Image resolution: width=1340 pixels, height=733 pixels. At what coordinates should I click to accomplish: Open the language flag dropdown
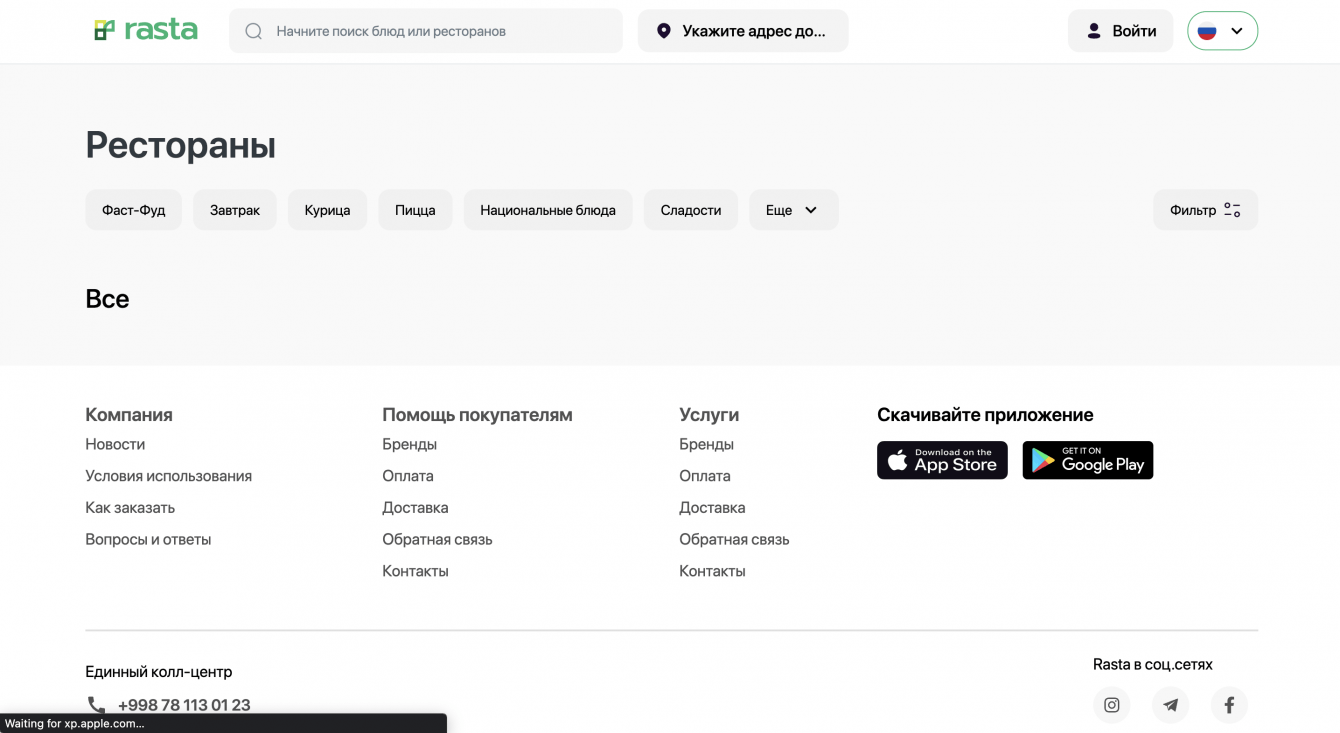tap(1222, 31)
